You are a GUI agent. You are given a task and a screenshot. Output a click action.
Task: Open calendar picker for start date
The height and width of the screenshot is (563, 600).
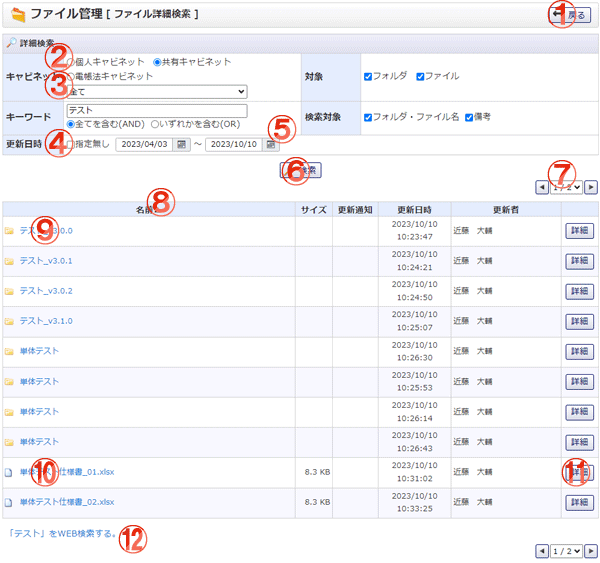[x=181, y=144]
